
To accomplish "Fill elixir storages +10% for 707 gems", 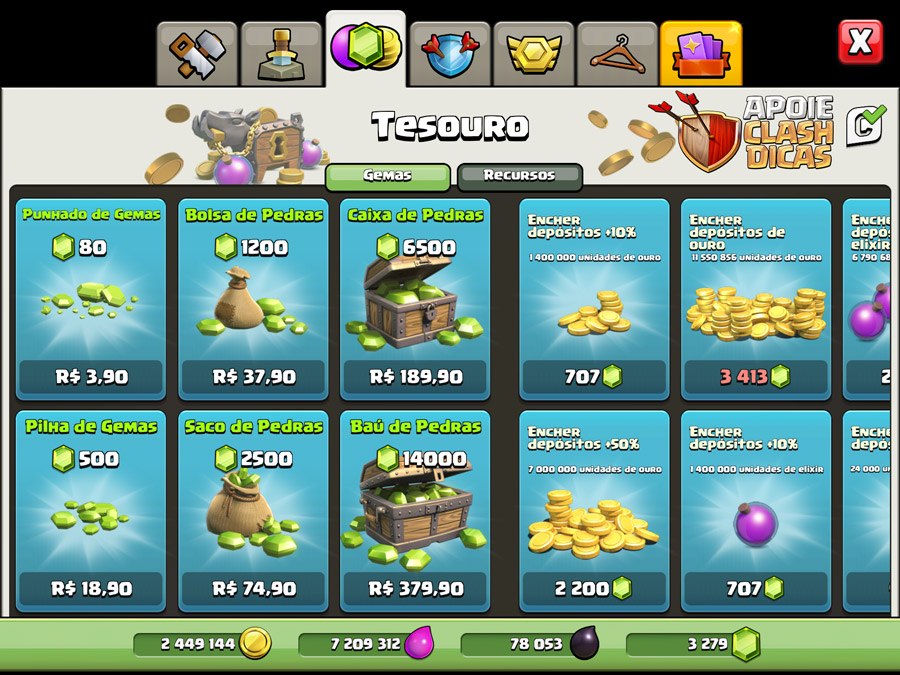I will pyautogui.click(x=756, y=511).
